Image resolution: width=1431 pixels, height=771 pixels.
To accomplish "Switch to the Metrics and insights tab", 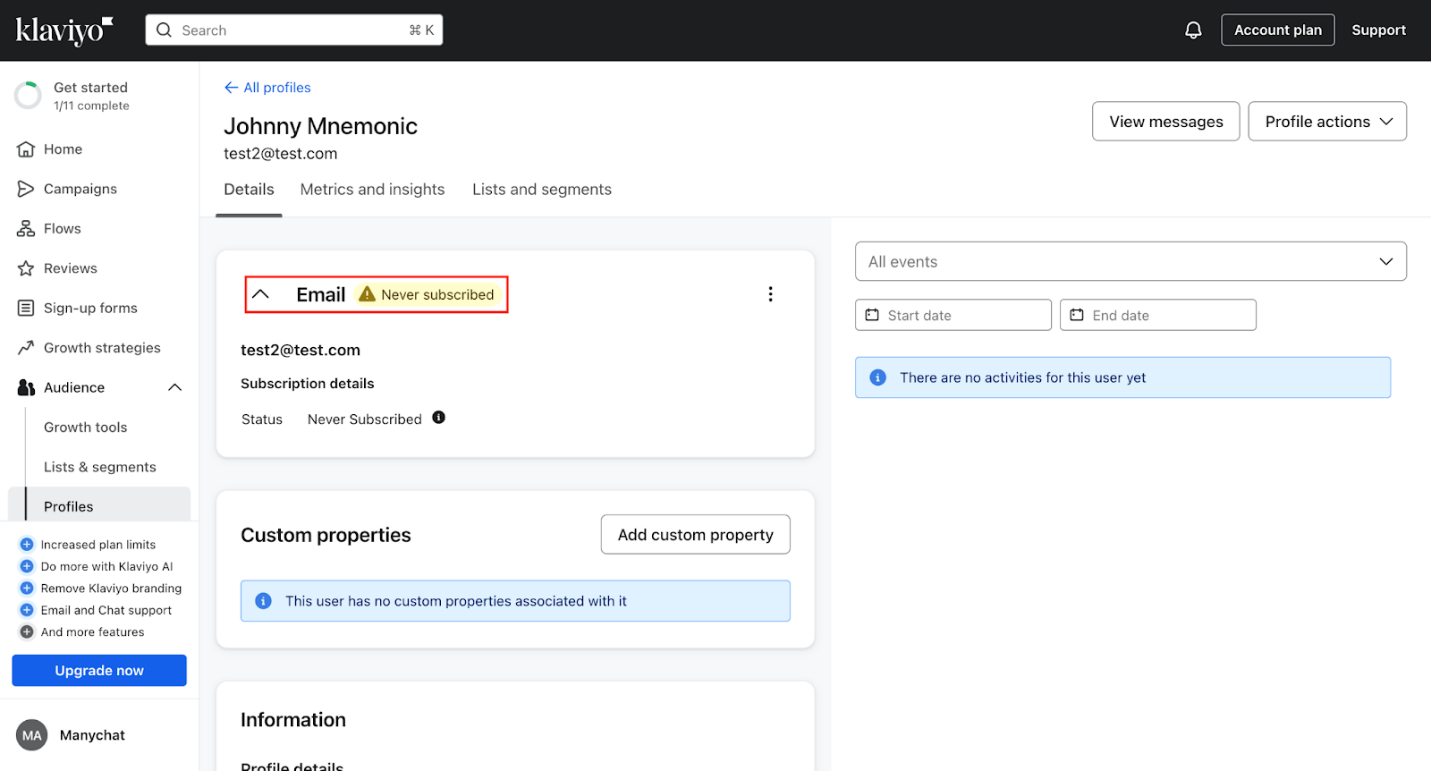I will pos(372,189).
